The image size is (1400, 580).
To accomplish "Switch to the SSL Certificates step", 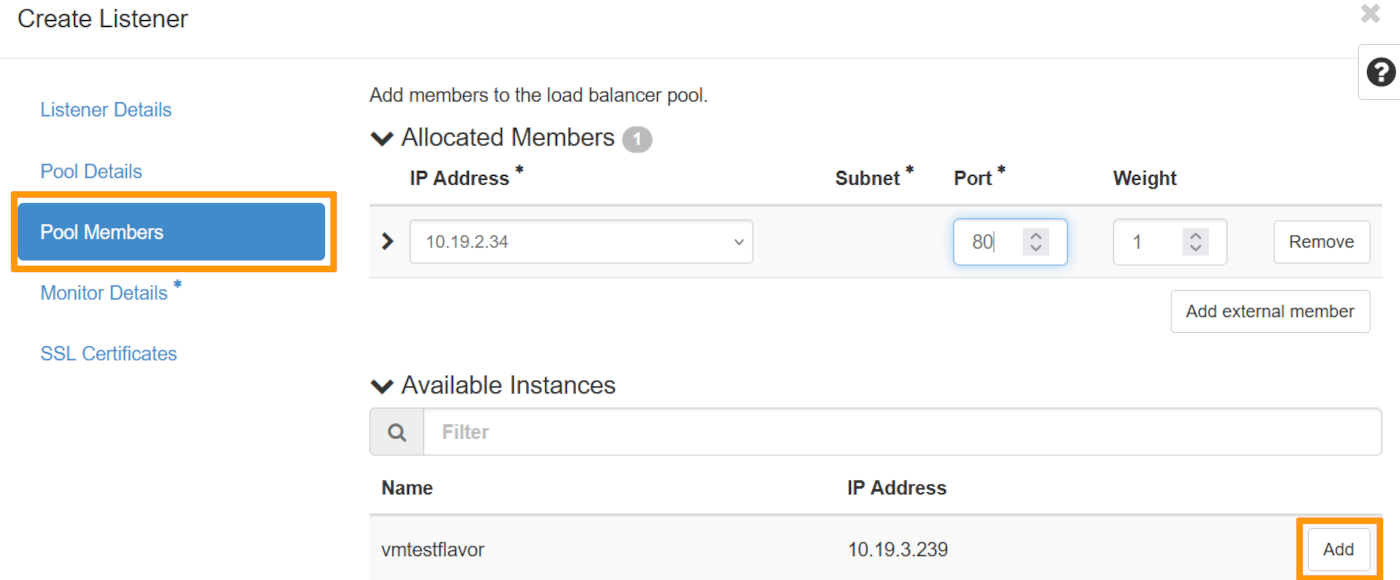I will 108,353.
